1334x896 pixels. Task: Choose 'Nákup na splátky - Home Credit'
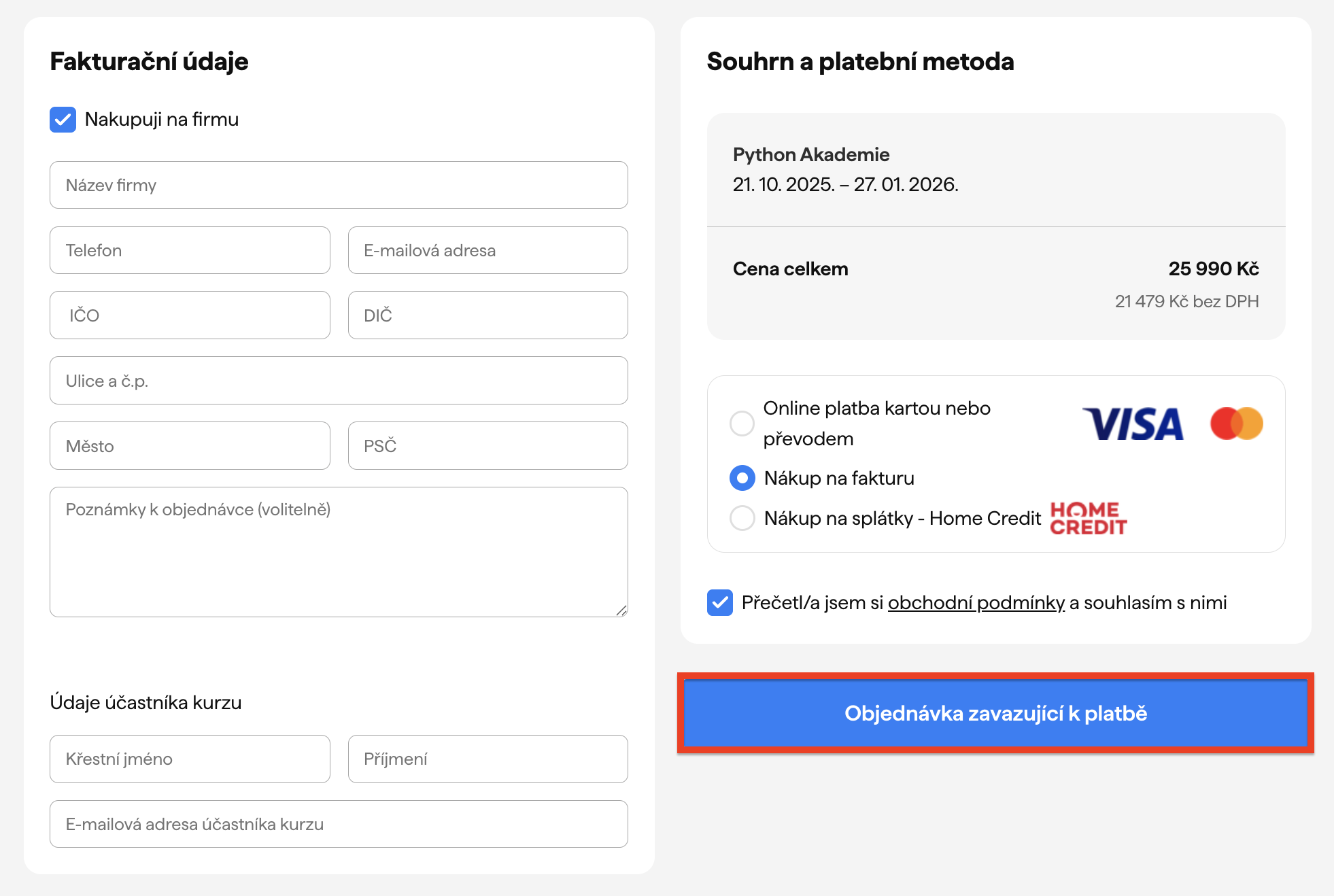tap(742, 518)
